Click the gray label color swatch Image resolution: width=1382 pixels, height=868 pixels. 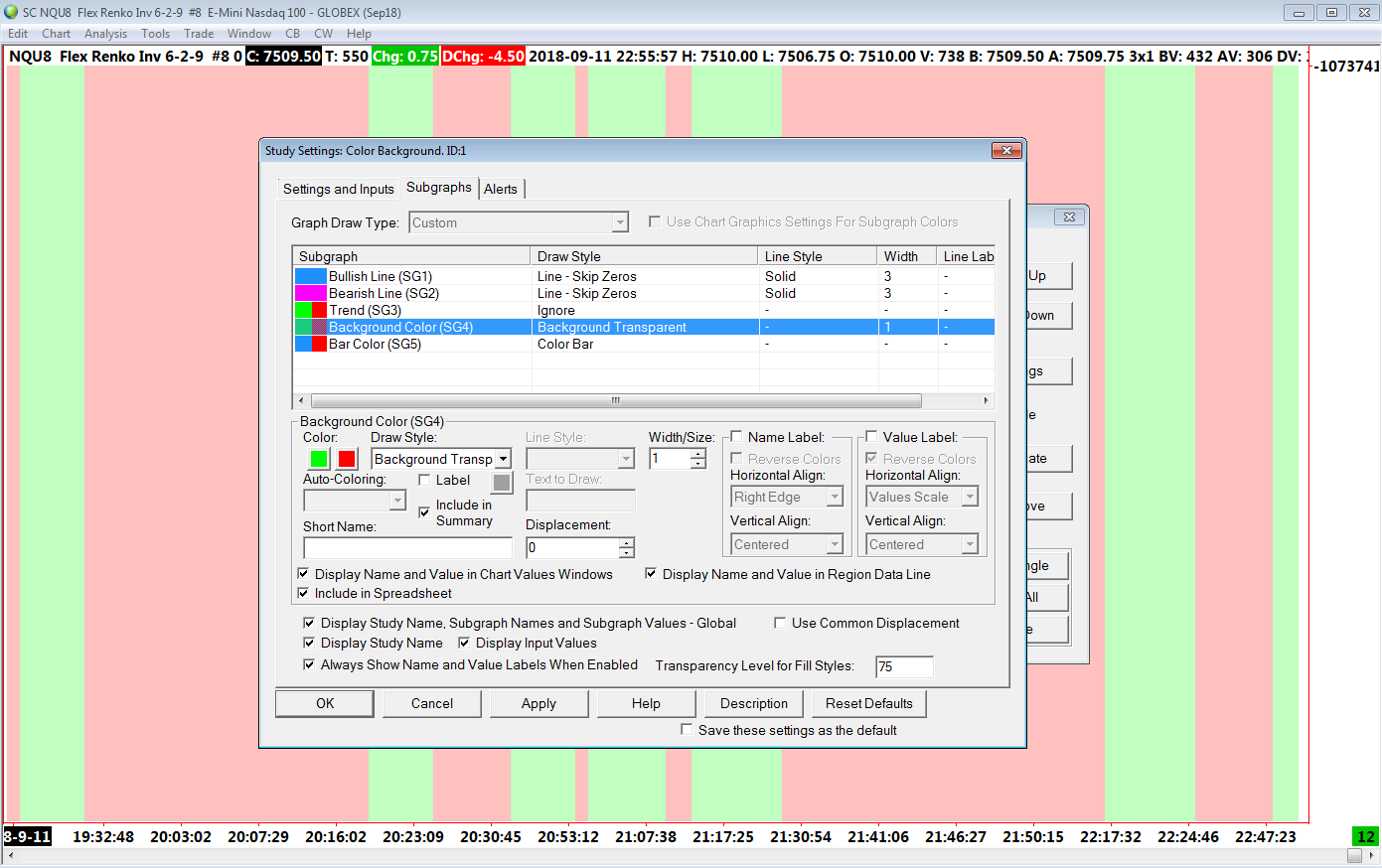coord(502,483)
